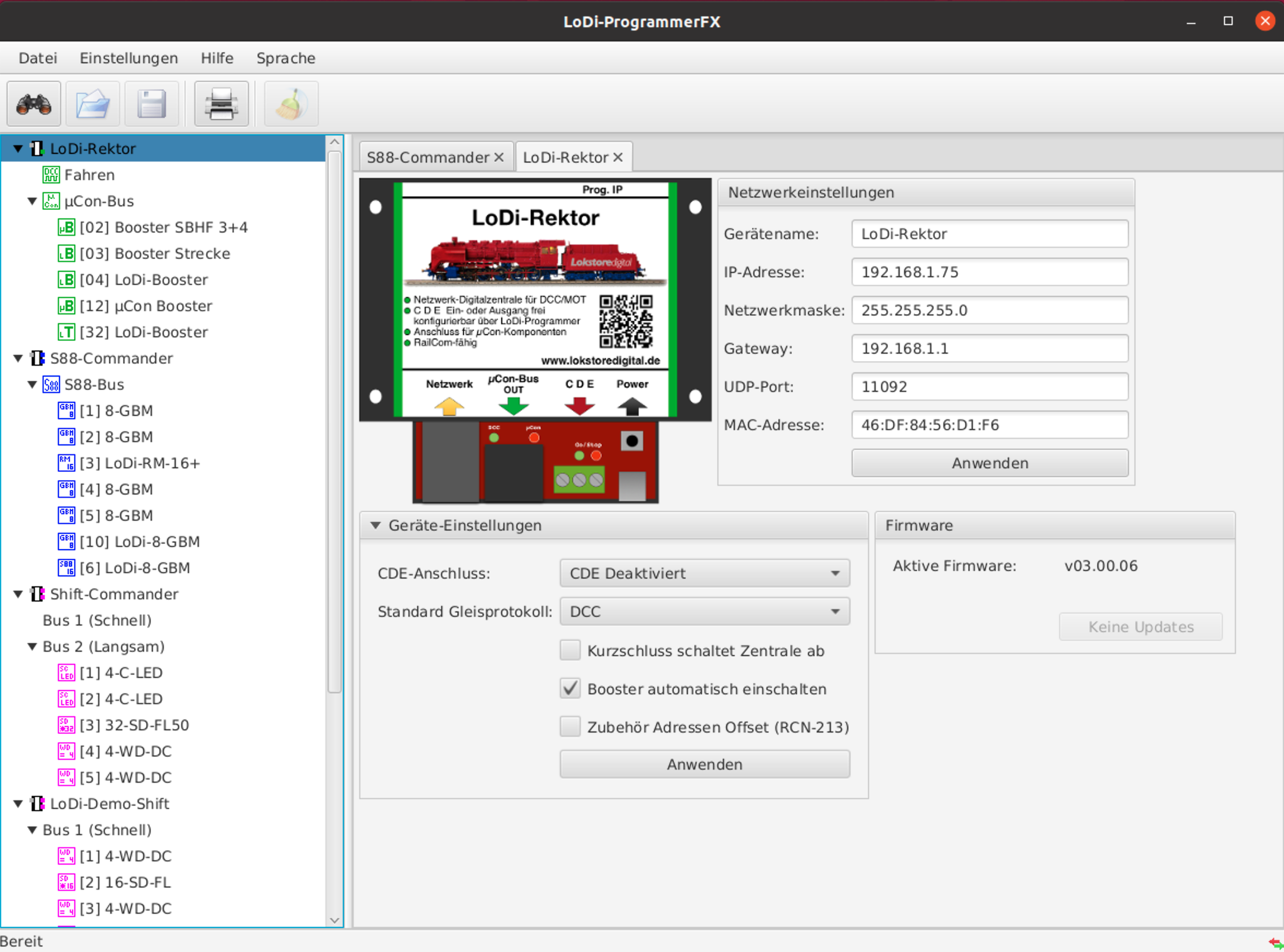Click the Netzwerkmaske input field
The height and width of the screenshot is (952, 1284).
990,310
